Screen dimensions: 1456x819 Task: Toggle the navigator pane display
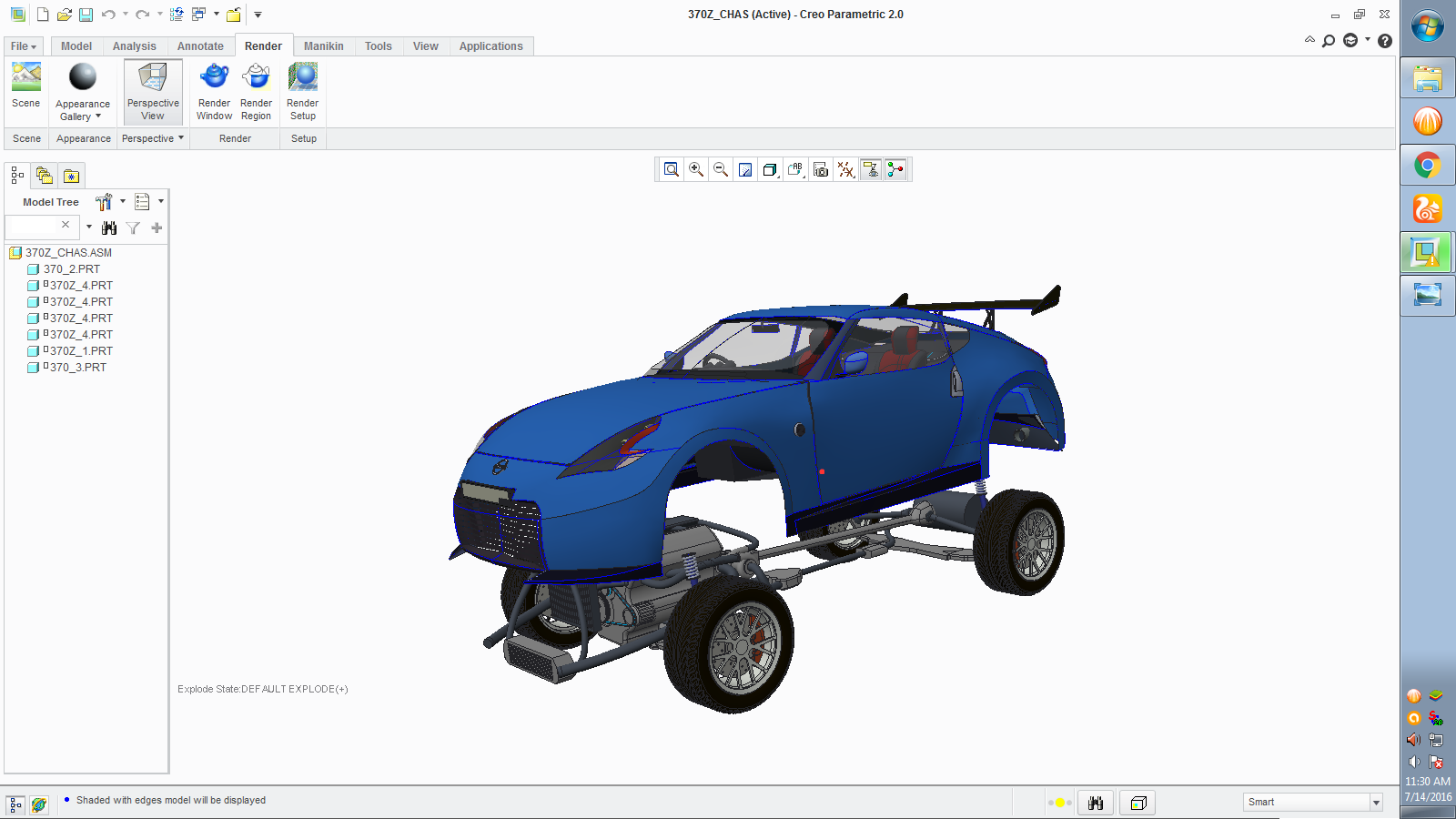(15, 804)
